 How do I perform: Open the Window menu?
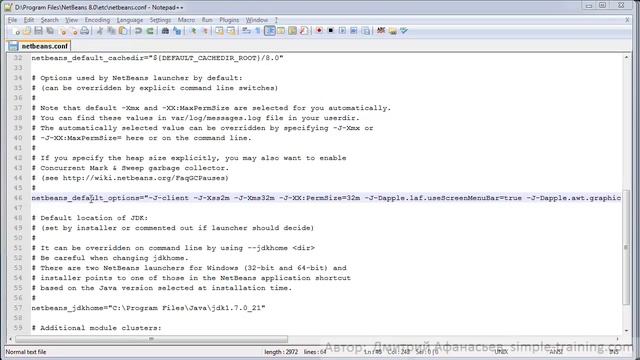tap(257, 20)
